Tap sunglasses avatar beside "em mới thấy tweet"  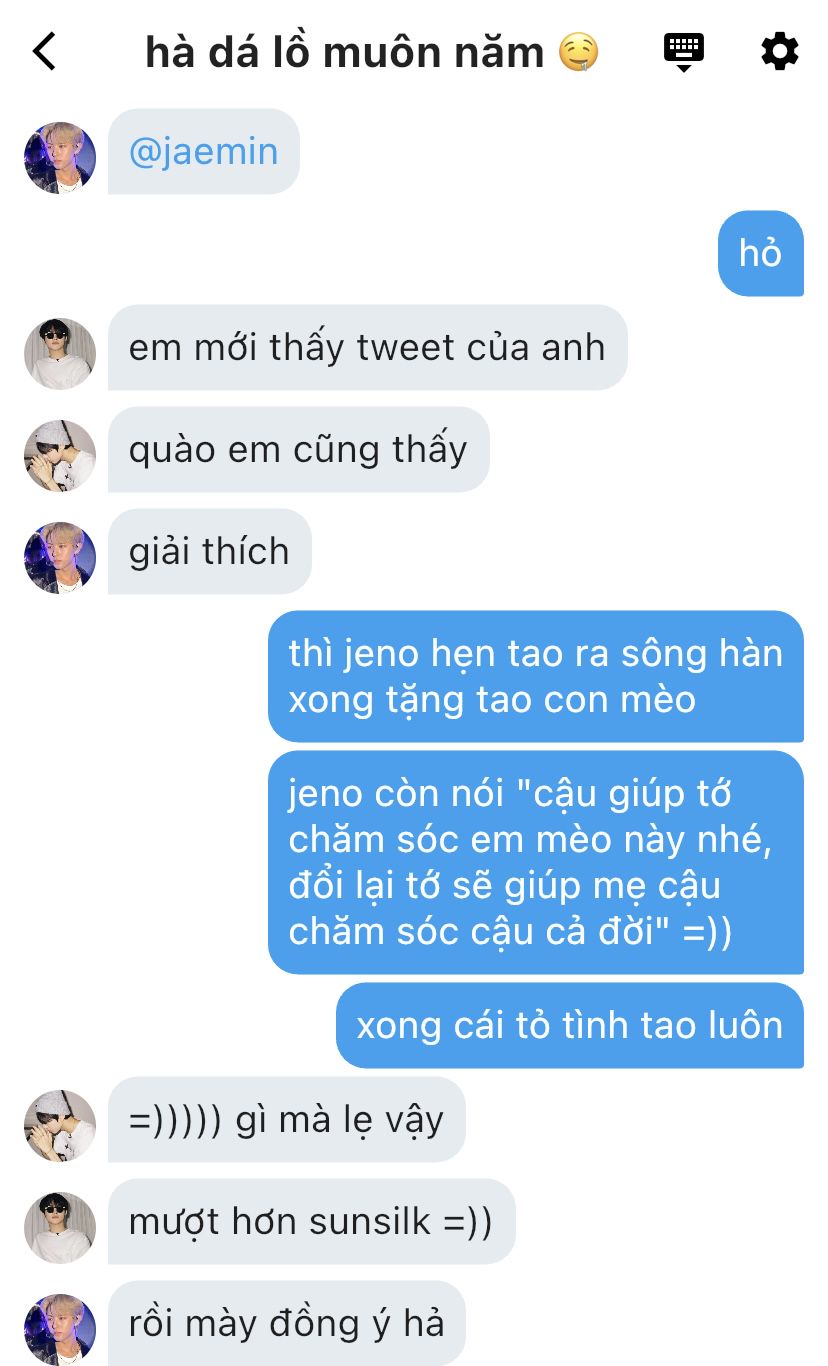pyautogui.click(x=60, y=354)
